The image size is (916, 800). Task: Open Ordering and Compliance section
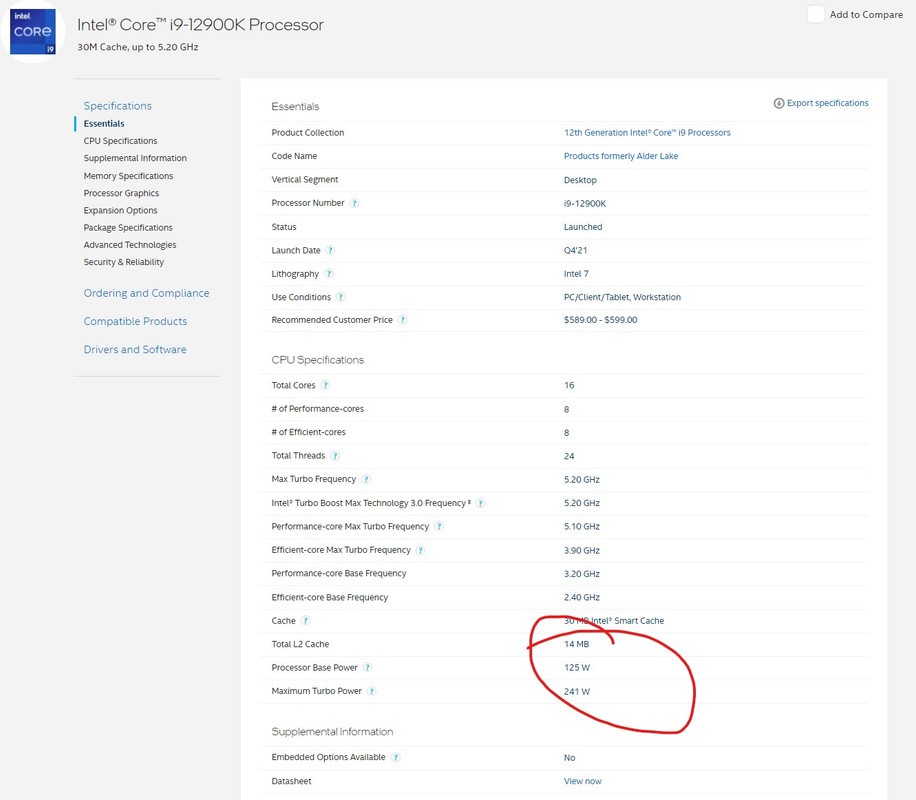click(x=146, y=293)
